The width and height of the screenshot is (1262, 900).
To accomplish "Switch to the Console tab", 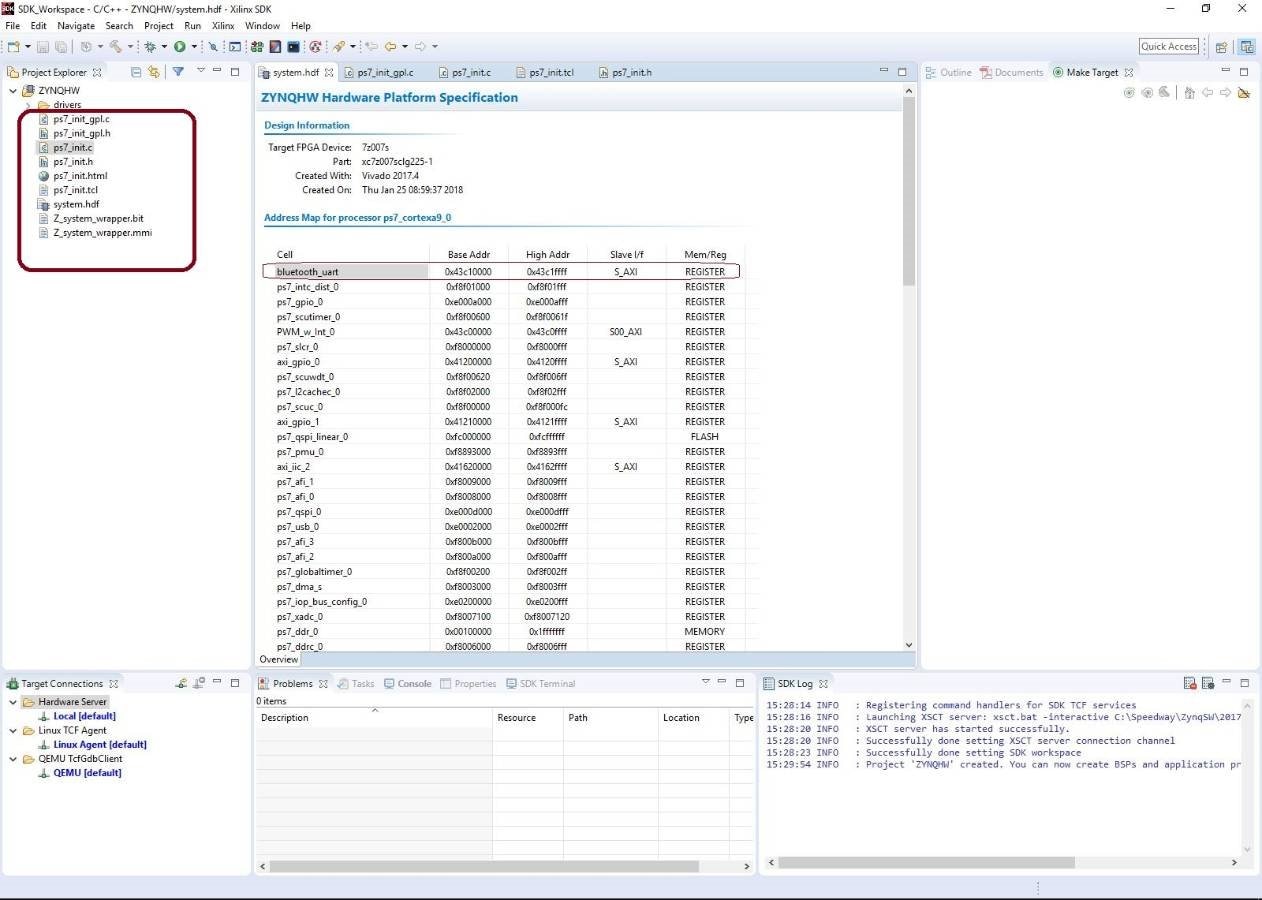I will pyautogui.click(x=407, y=684).
